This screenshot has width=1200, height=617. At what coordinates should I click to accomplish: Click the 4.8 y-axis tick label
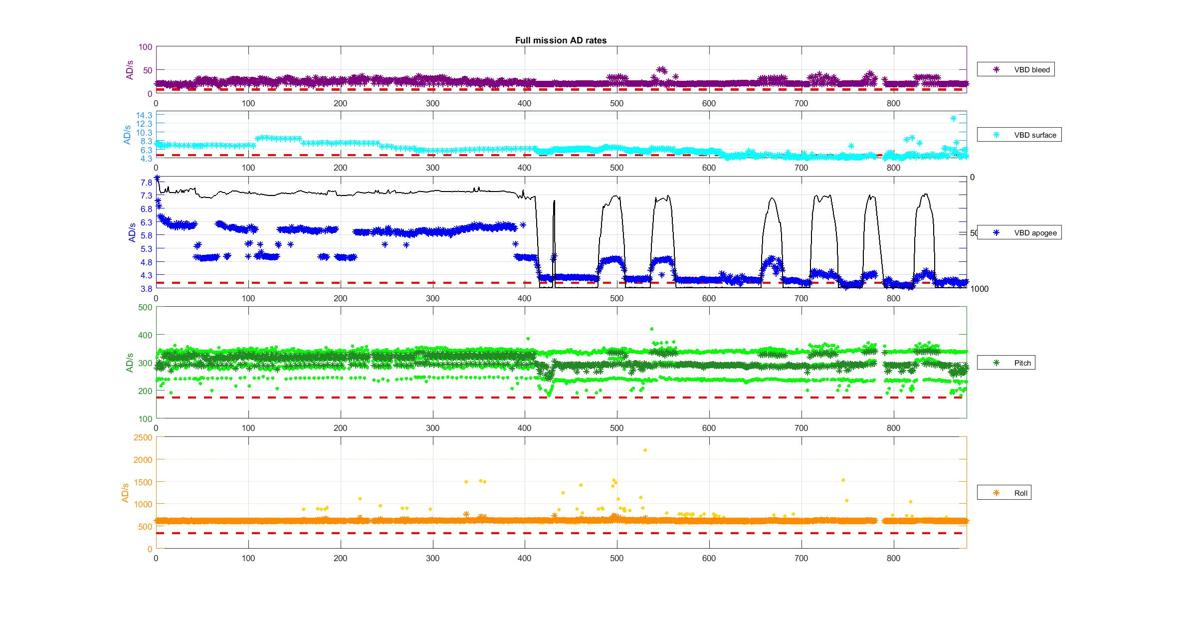146,262
